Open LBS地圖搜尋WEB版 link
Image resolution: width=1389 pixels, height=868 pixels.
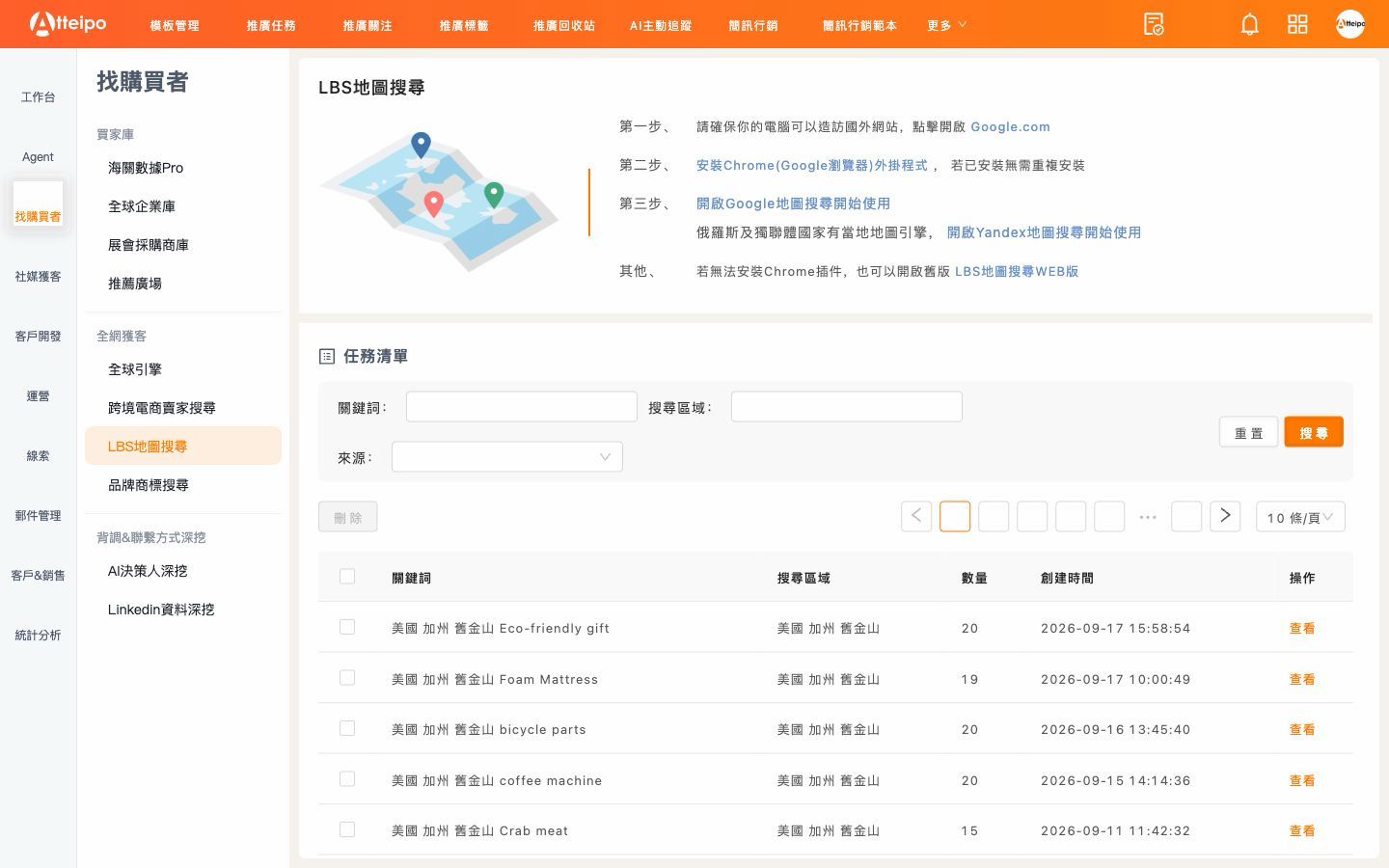(x=1017, y=271)
